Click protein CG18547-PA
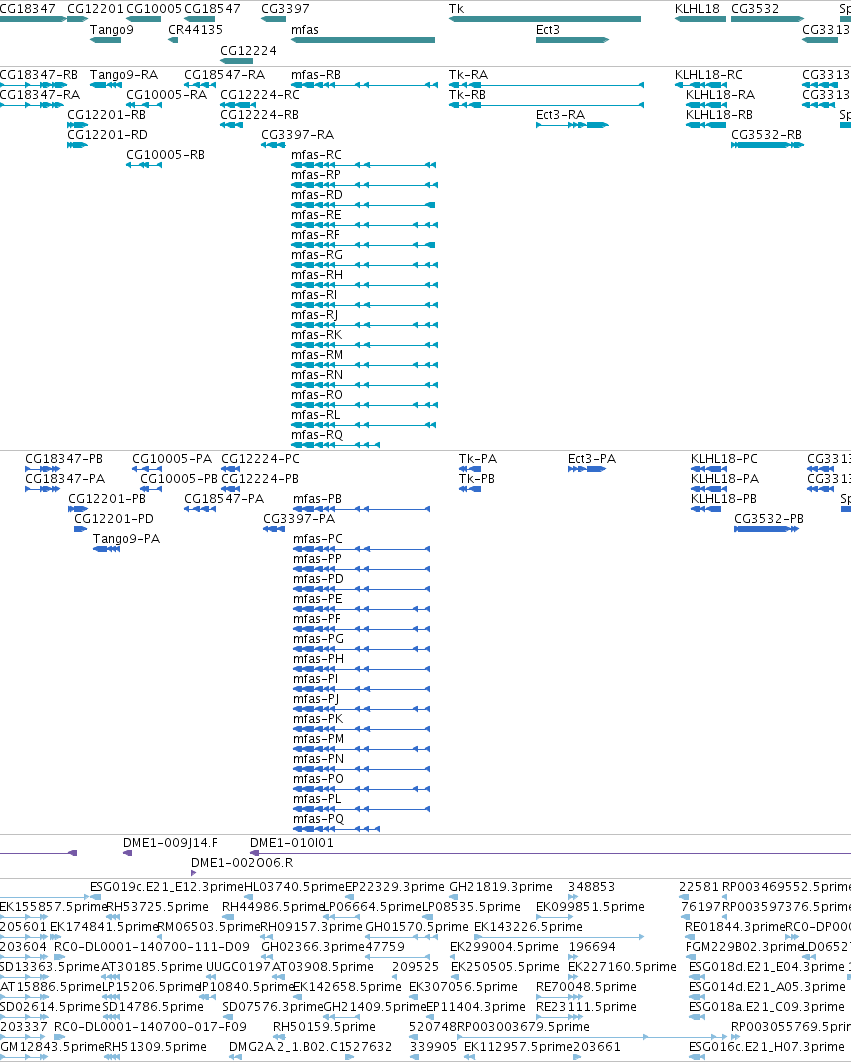The image size is (851, 1062). (224, 498)
